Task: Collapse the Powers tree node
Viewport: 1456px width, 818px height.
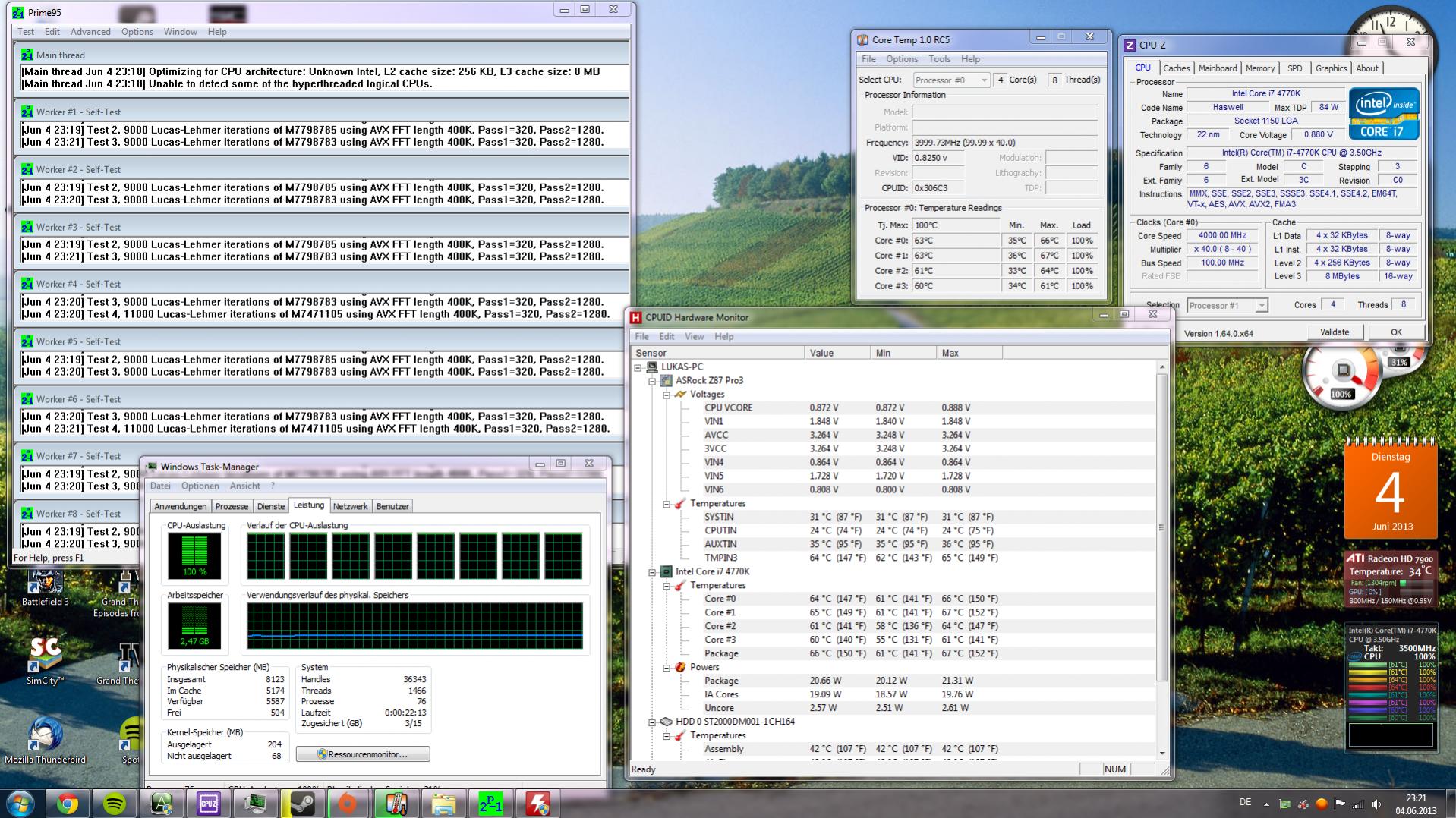Action: [667, 668]
